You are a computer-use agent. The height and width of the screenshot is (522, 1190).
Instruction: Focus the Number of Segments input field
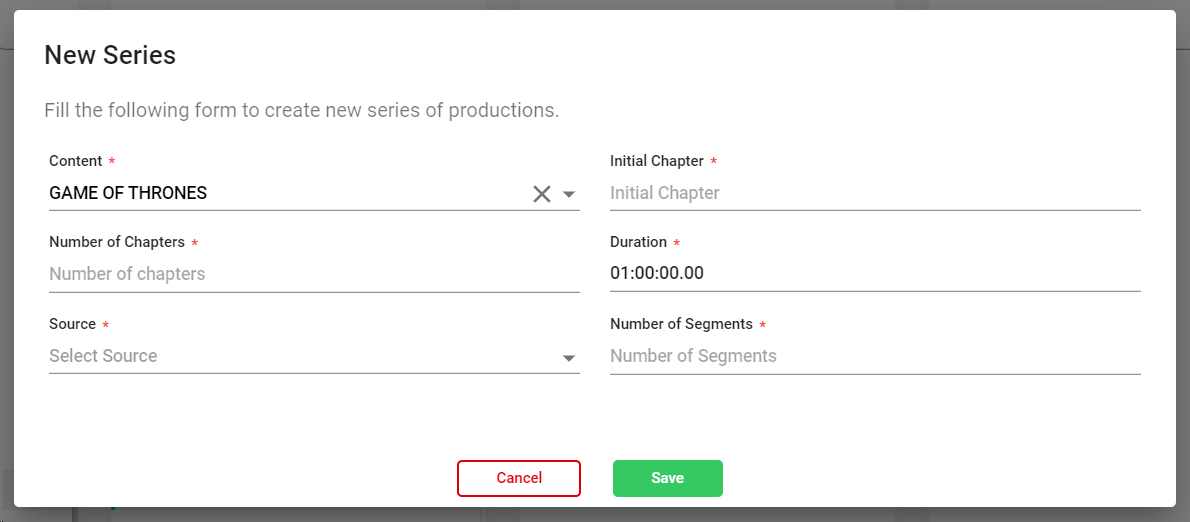[x=874, y=356]
